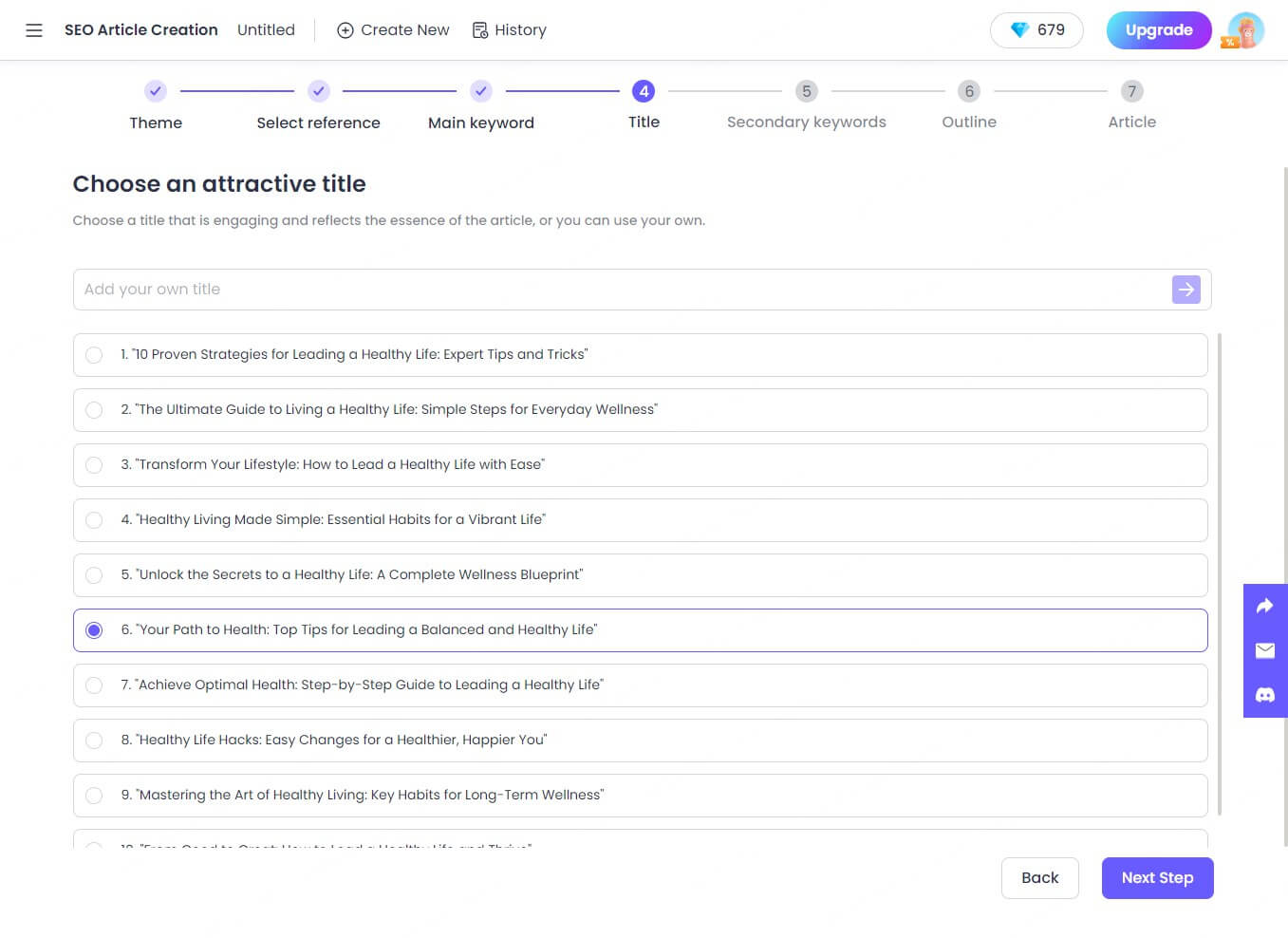Choose the "Transform Your Lifestyle" title option
1288x938 pixels.
click(94, 465)
